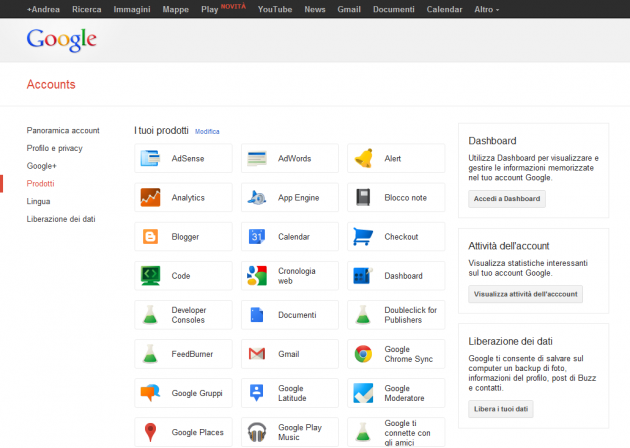Select the Analytics chart icon

(150, 197)
